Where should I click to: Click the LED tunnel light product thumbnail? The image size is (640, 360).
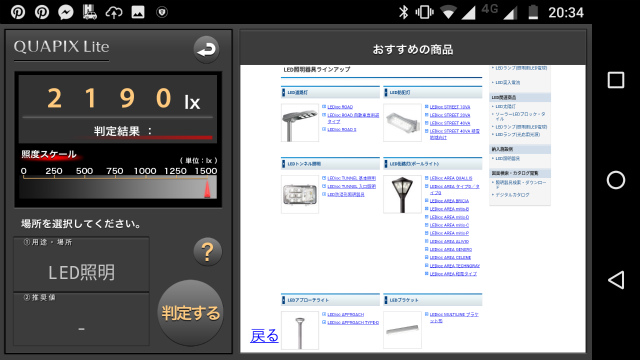coord(300,194)
